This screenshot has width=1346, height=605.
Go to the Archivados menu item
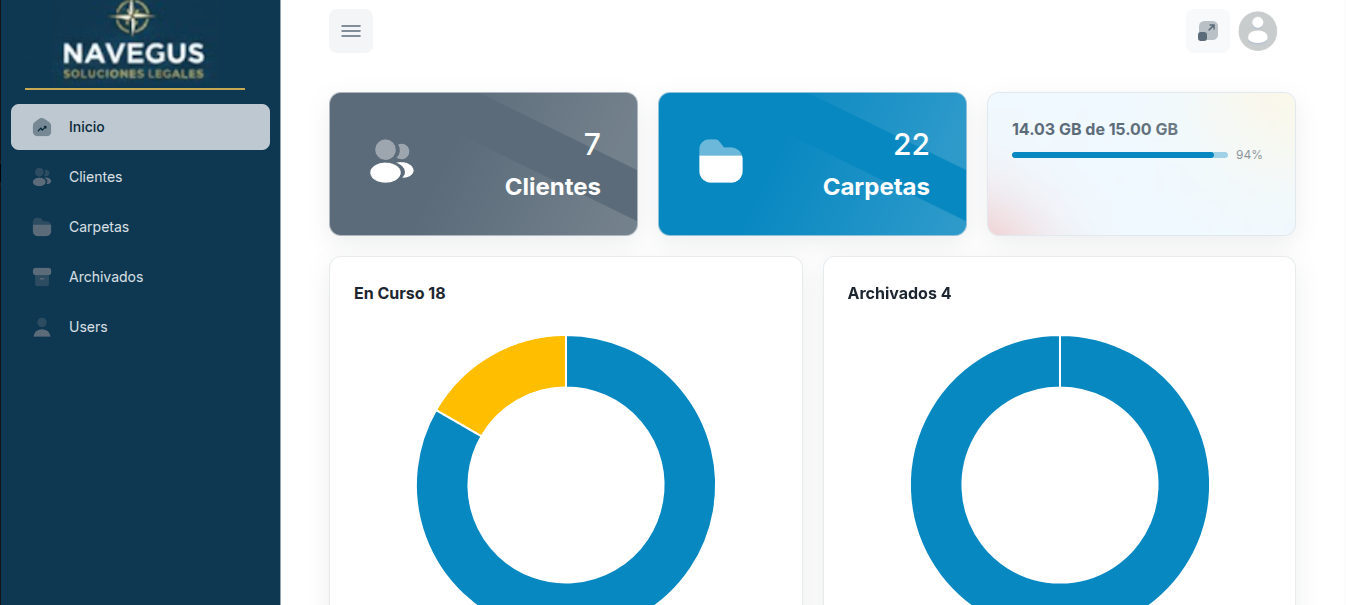point(106,277)
